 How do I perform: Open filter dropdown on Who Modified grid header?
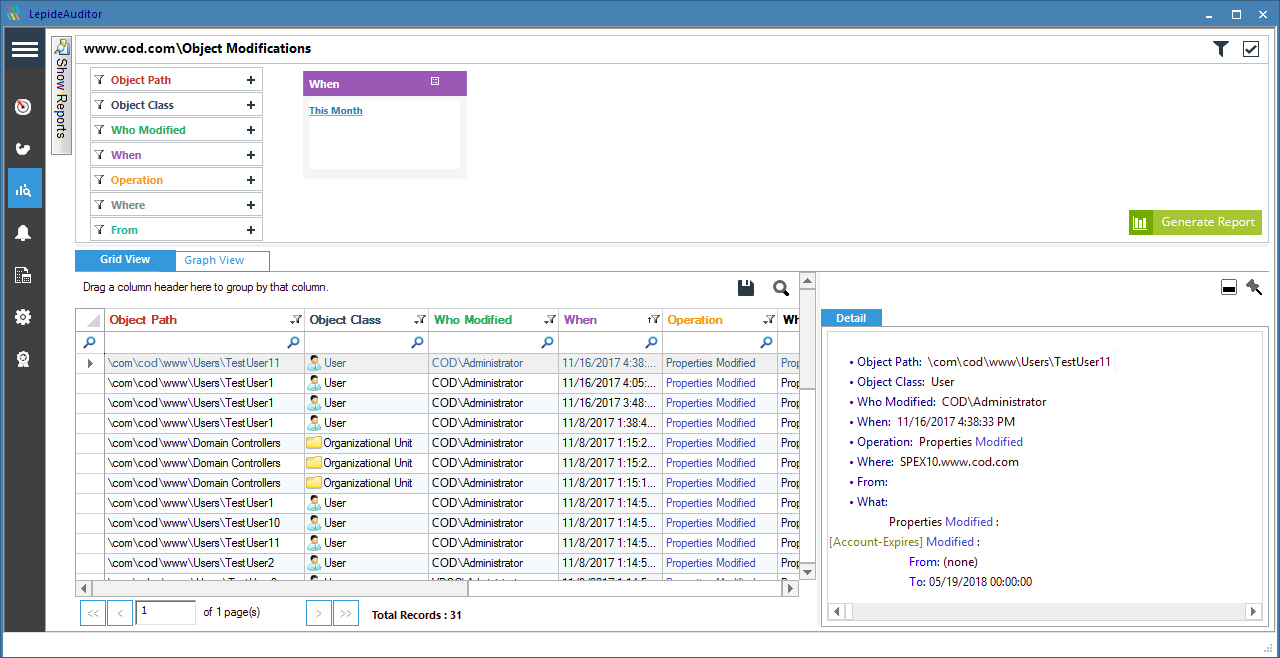(549, 320)
